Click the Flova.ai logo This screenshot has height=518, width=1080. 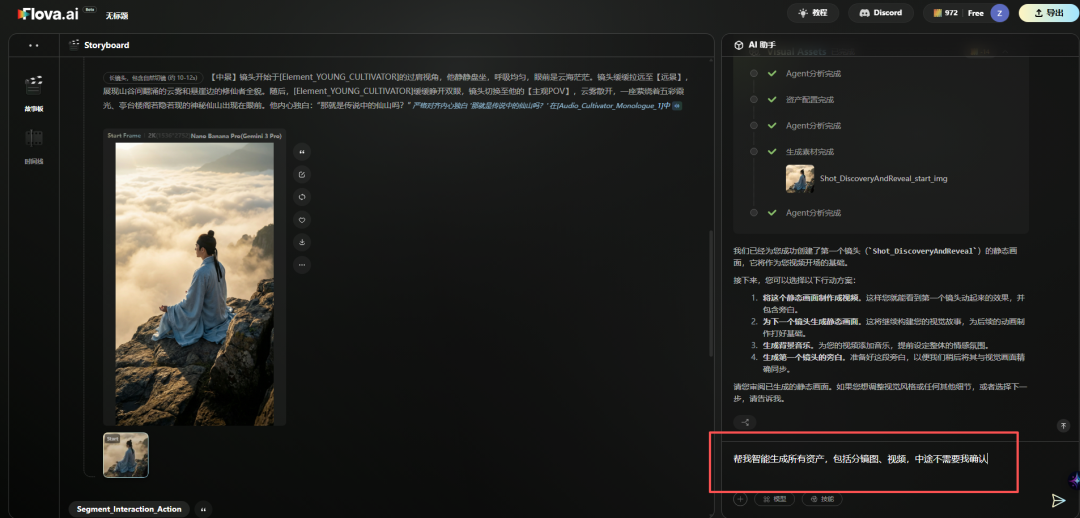click(46, 13)
